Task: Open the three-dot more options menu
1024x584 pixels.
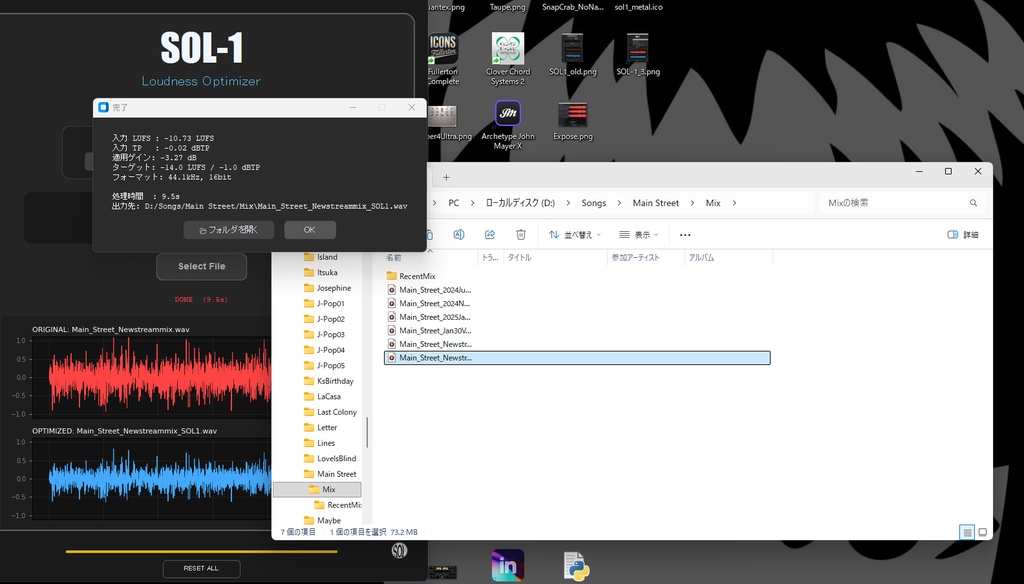Action: [x=684, y=234]
